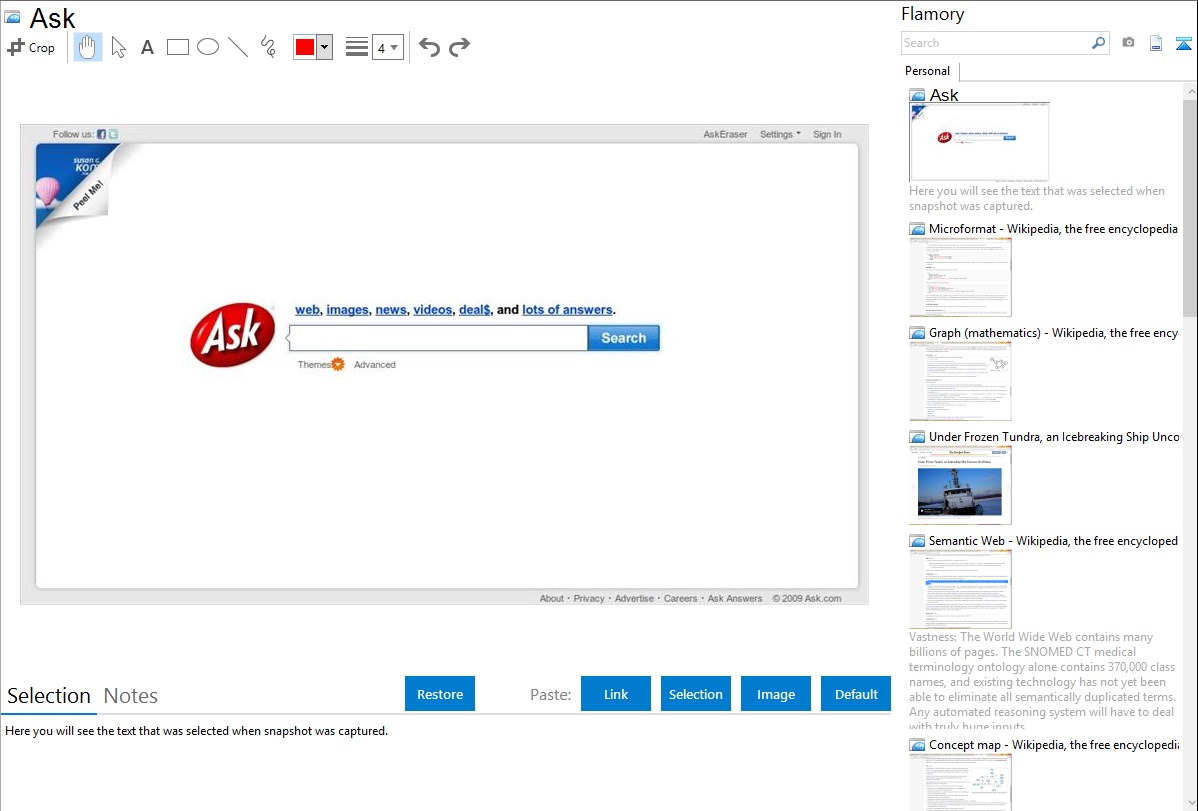1198x811 pixels.
Task: Click the Ask Answers footer link
Action: [x=734, y=599]
